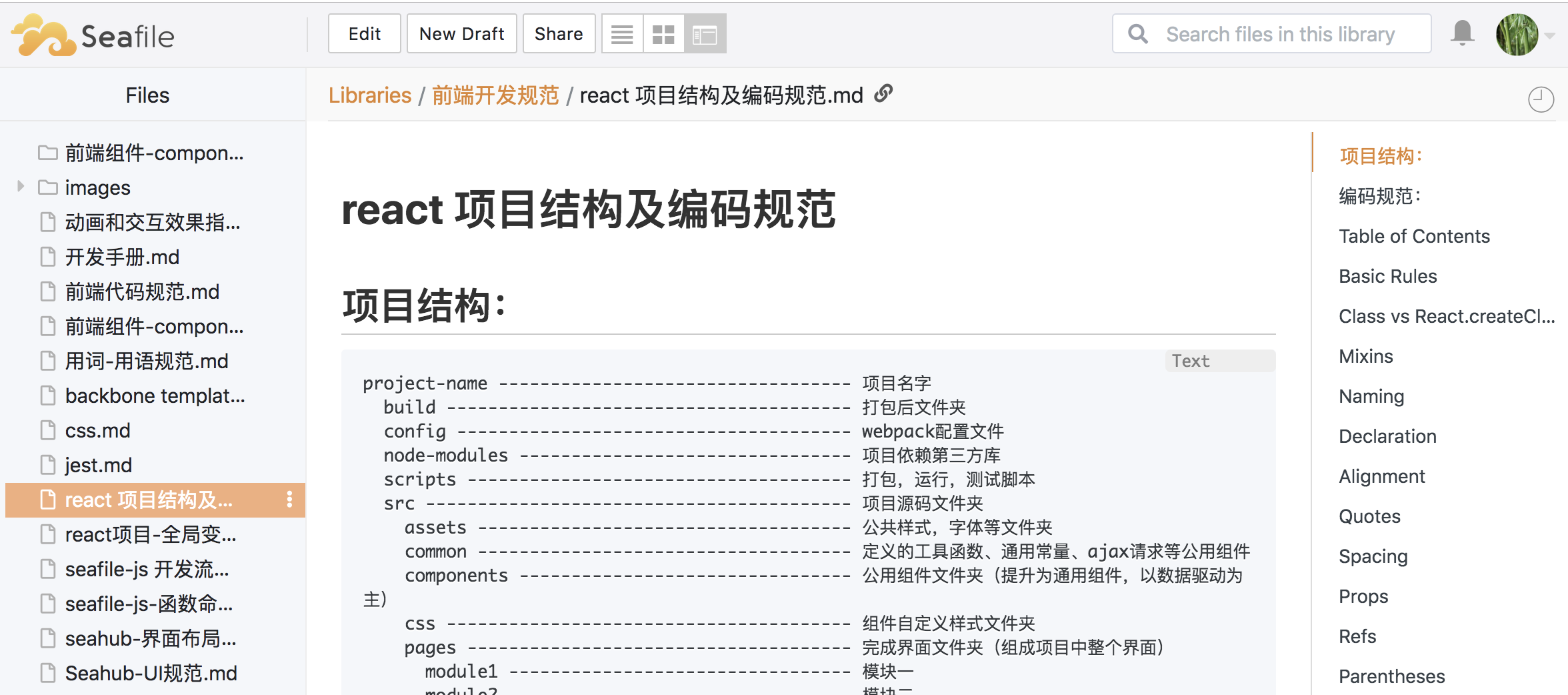Viewport: 1568px width, 695px height.
Task: Open the jest.md file icon
Action: coord(48,465)
